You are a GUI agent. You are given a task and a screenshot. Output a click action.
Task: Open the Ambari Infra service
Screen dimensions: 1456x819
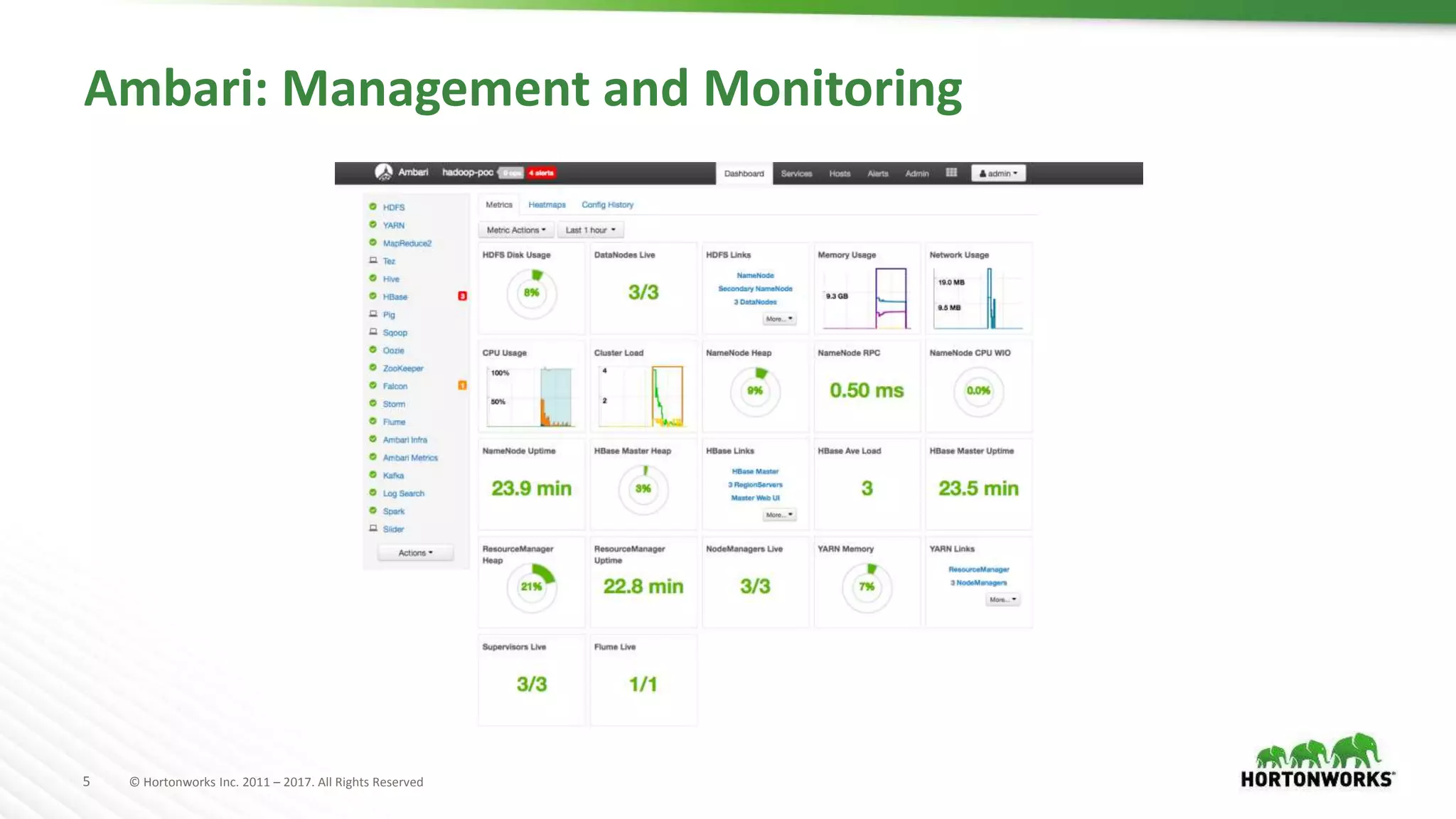pyautogui.click(x=405, y=440)
